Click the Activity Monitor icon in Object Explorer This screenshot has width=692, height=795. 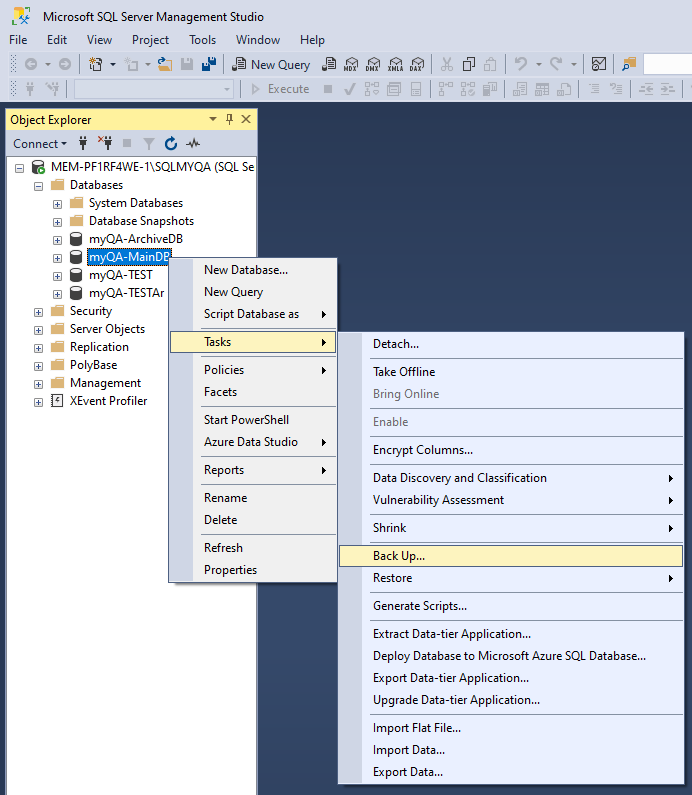click(193, 144)
